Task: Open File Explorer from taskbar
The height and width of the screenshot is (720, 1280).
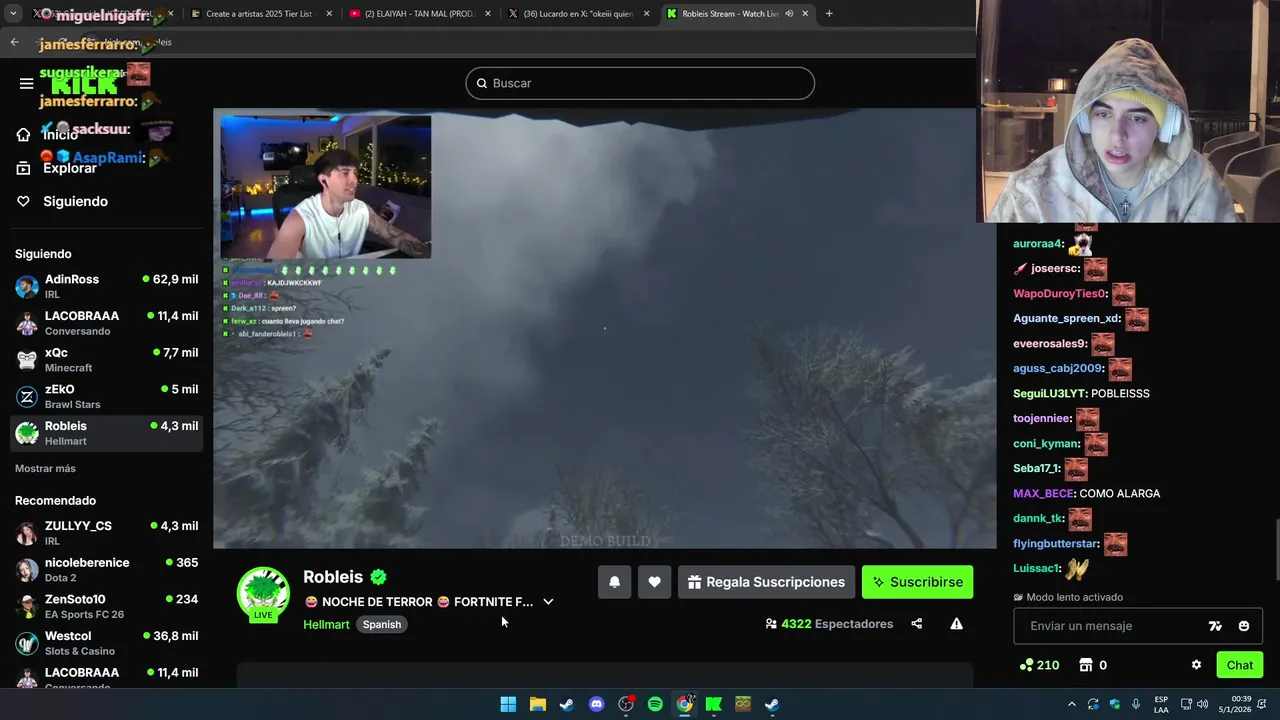Action: (537, 704)
